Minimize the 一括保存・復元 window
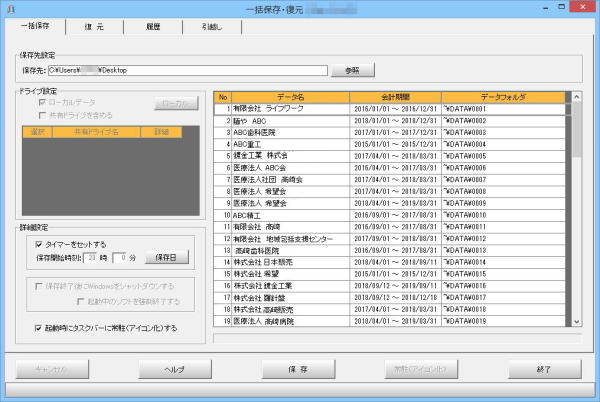This screenshot has height=402, width=600. pos(546,8)
